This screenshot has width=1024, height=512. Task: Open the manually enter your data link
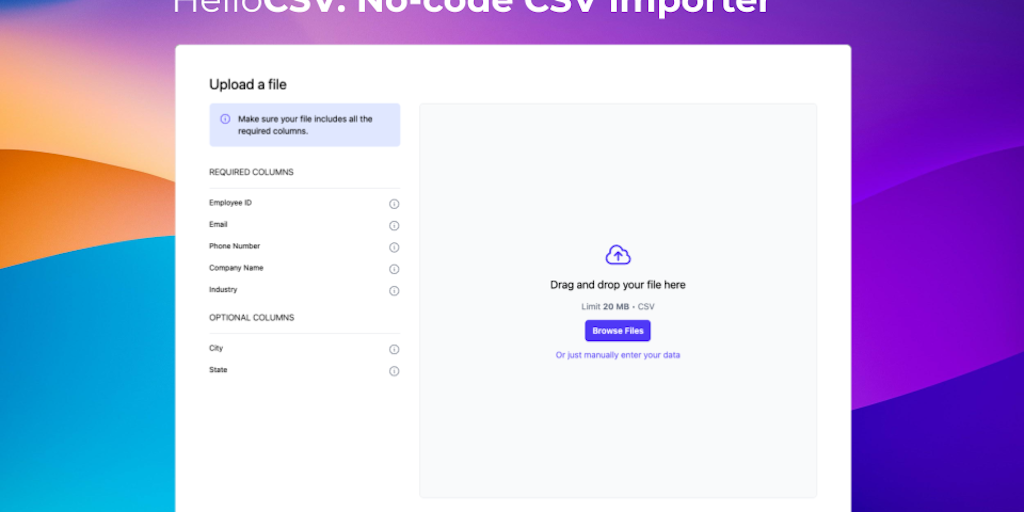click(x=618, y=355)
